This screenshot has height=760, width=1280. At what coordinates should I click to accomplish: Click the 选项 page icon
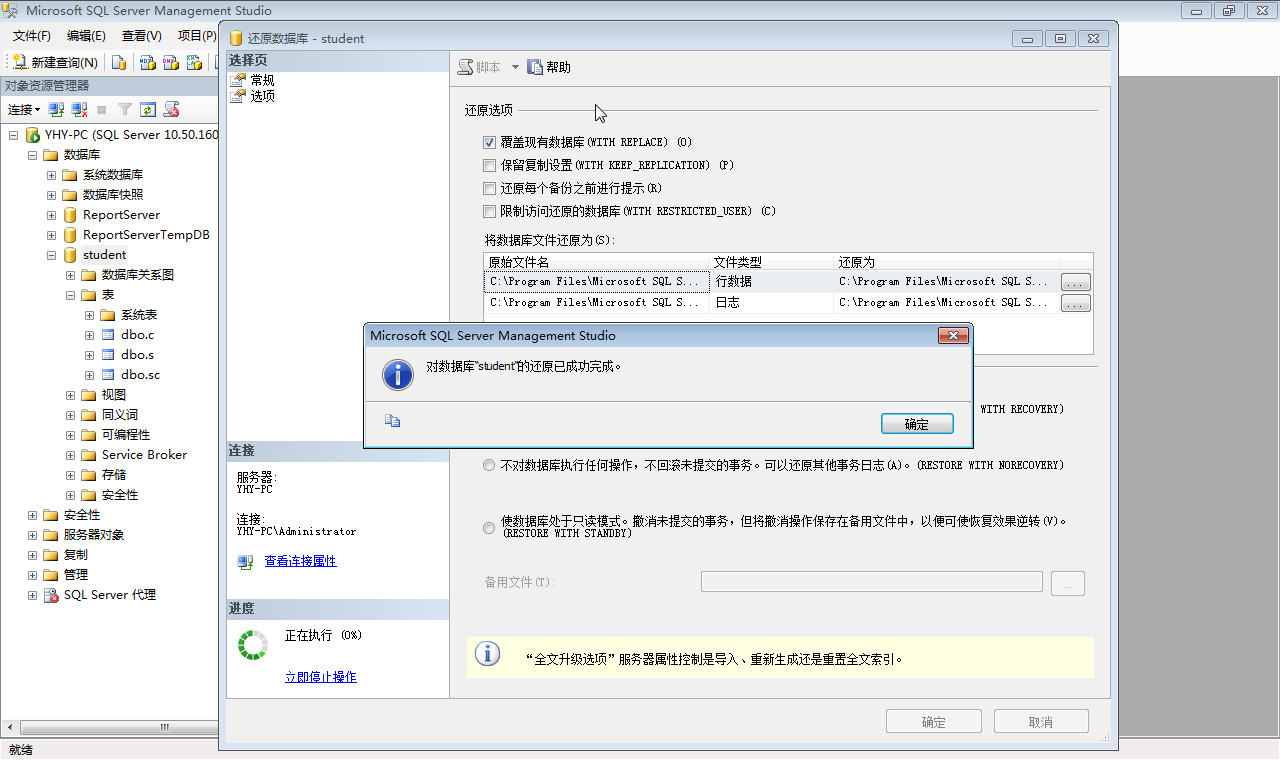click(x=238, y=96)
